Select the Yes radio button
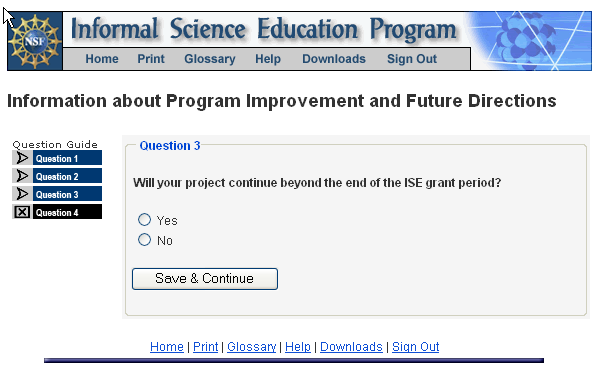608x385 pixels. (145, 220)
